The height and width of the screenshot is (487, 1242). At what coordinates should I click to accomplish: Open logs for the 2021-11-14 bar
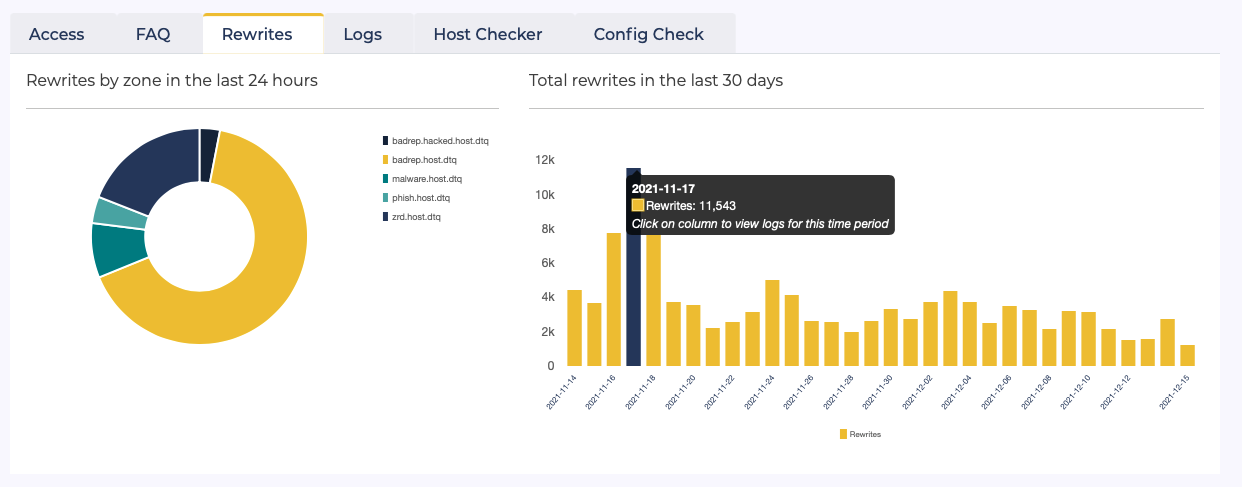point(574,328)
